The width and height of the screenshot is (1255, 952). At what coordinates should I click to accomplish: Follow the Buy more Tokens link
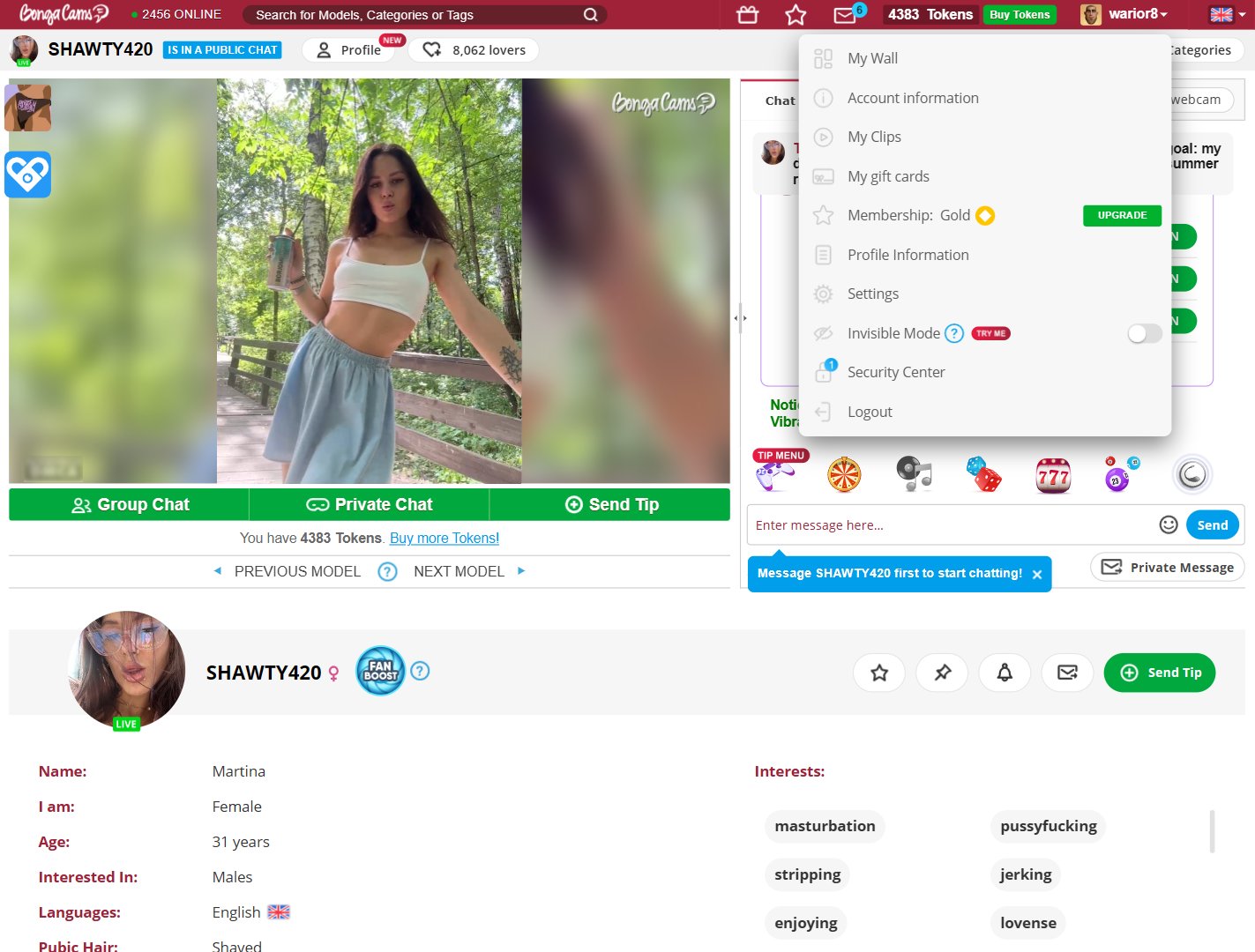444,538
